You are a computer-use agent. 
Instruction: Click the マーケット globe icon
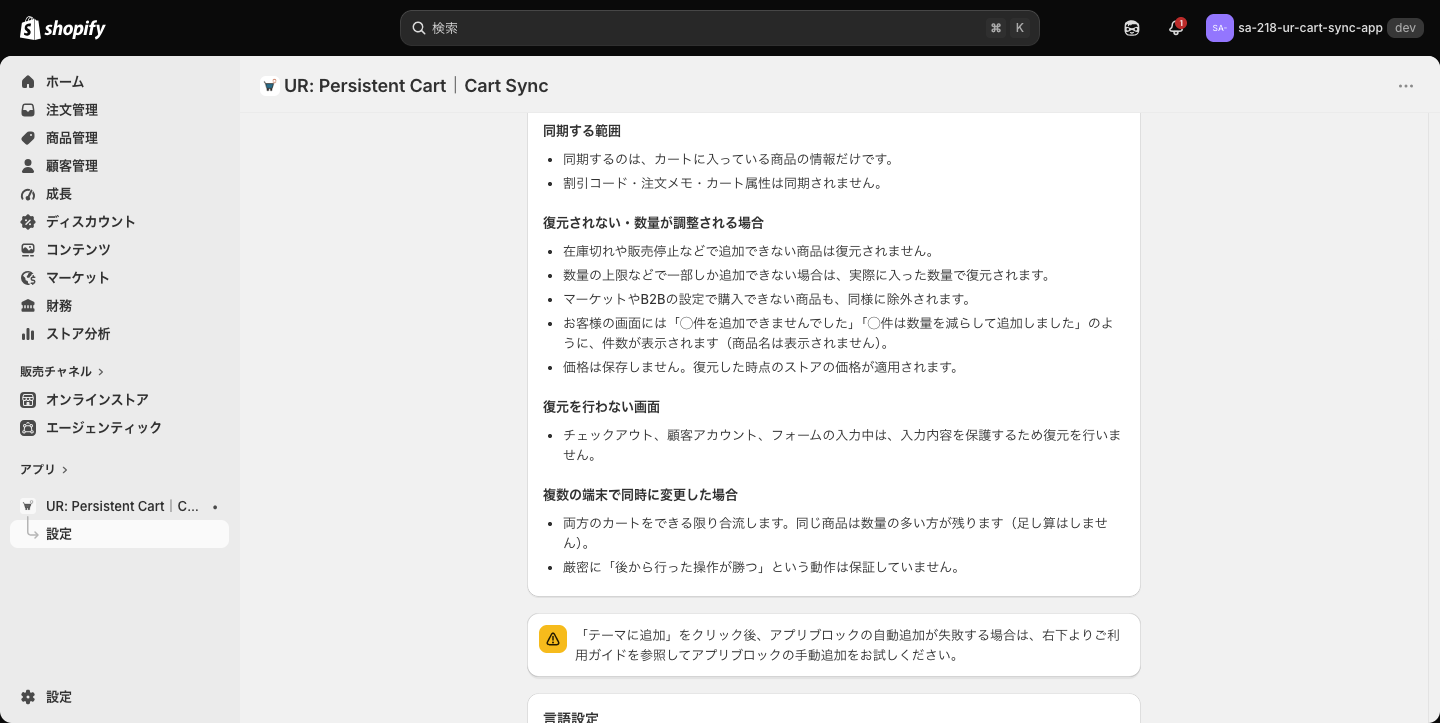28,278
